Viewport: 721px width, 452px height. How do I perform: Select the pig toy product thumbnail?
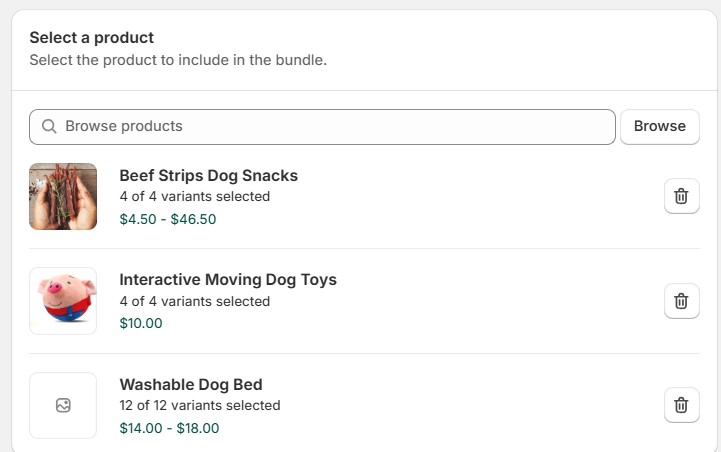coord(63,300)
